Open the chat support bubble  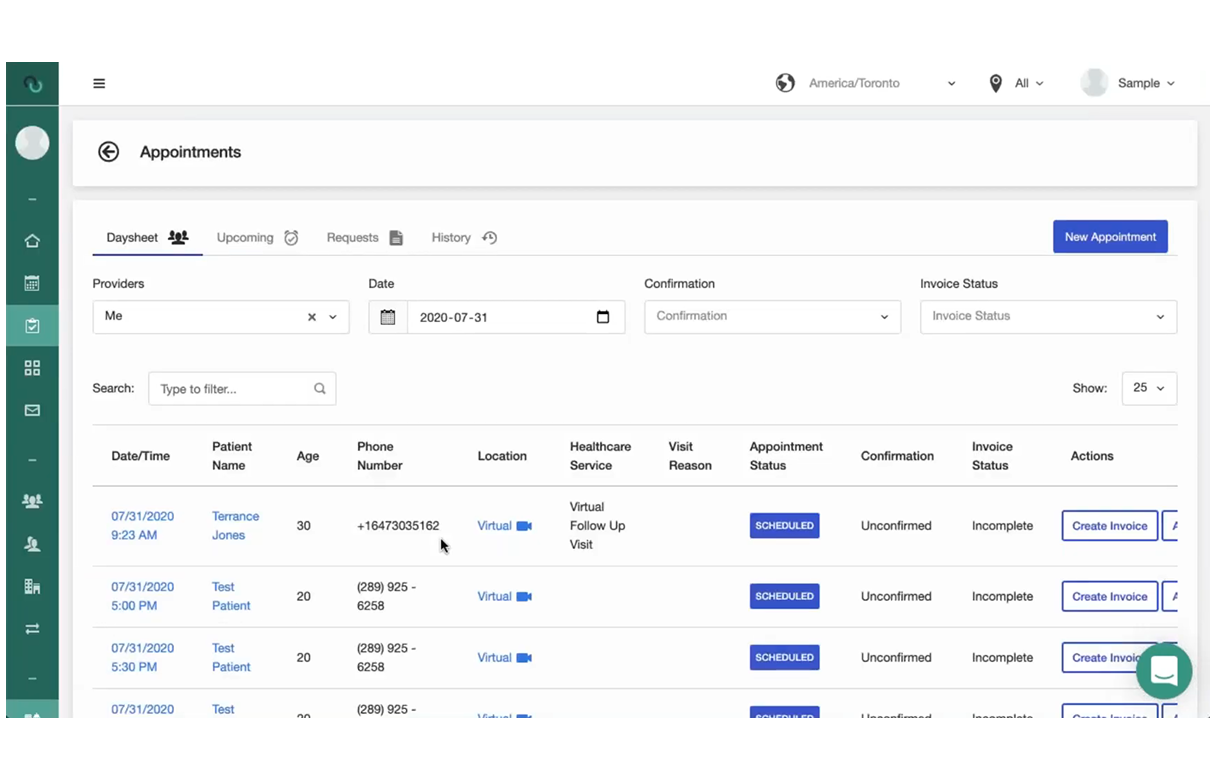[x=1164, y=671]
